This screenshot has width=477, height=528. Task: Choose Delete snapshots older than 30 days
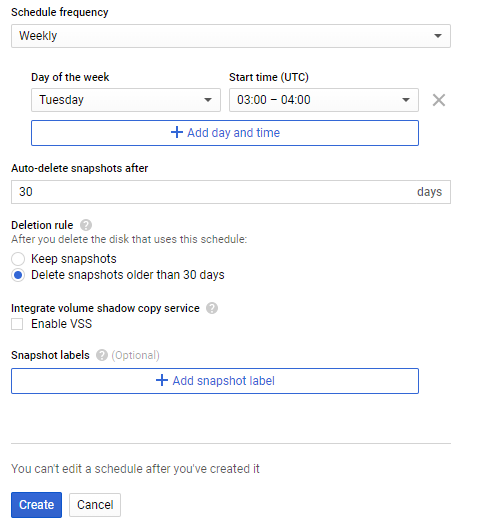(18, 275)
